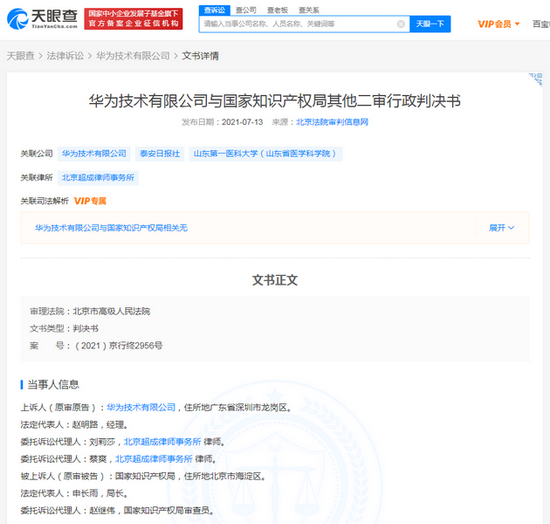Open the 北京超成律师事务所 related law firm tag
This screenshot has width=550, height=524.
point(98,177)
